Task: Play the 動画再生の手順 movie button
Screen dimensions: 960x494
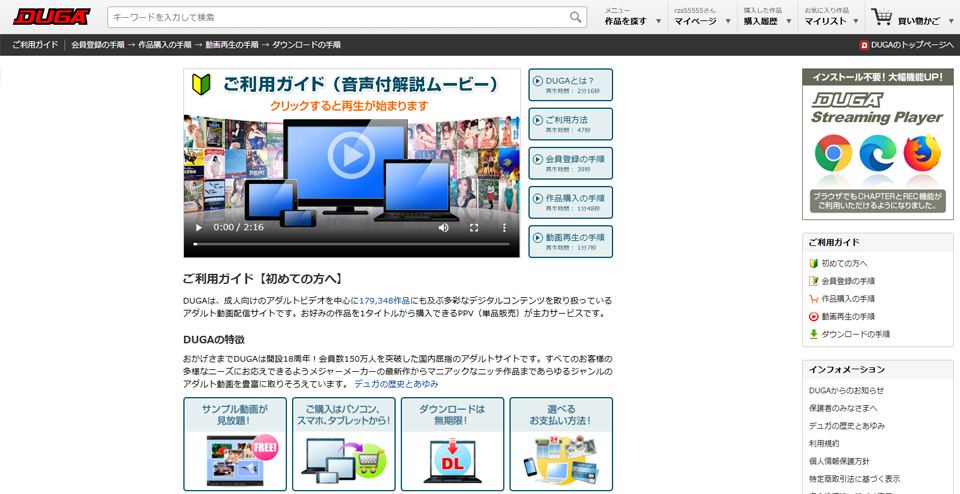Action: (571, 241)
